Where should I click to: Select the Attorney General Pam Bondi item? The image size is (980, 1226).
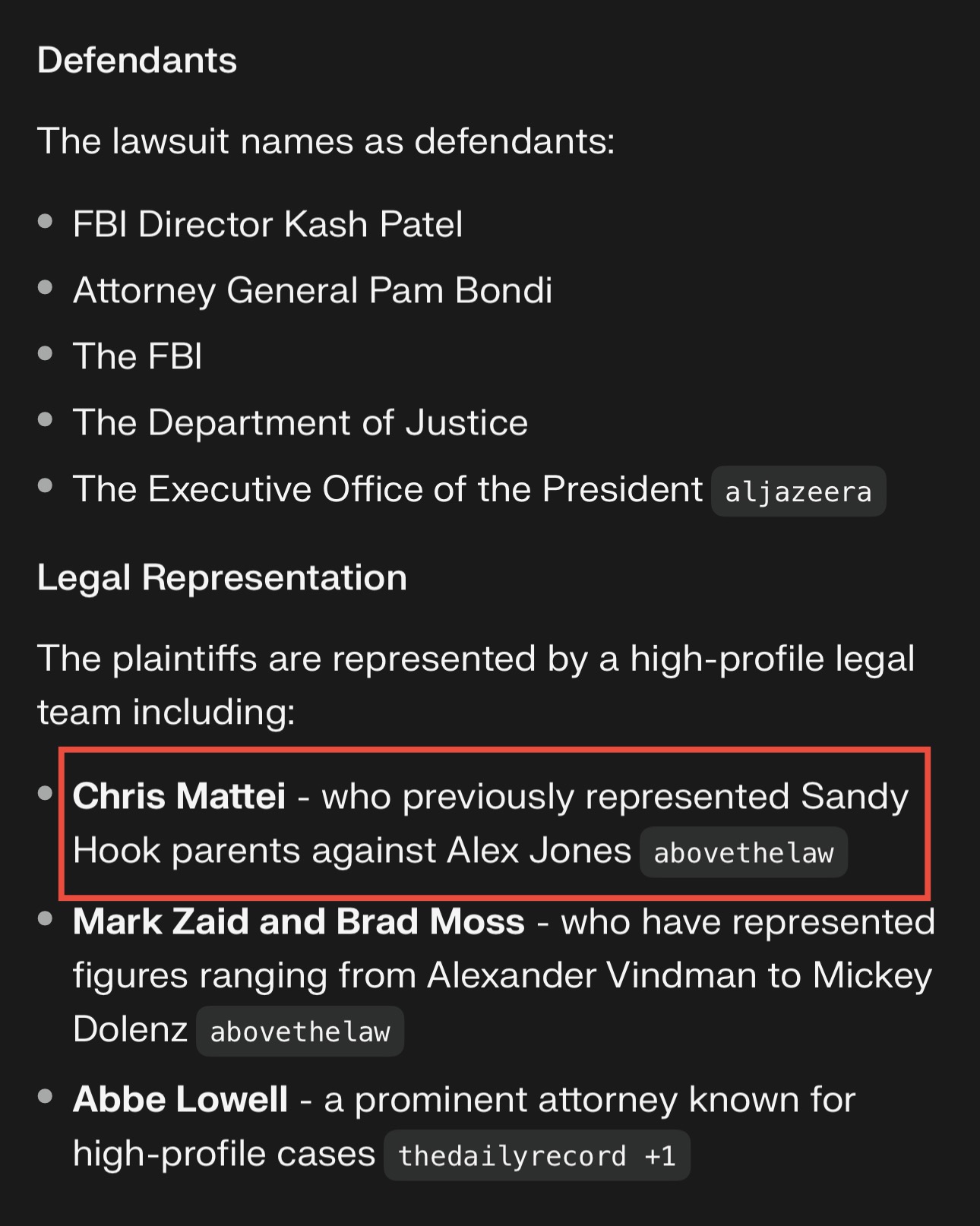point(312,290)
